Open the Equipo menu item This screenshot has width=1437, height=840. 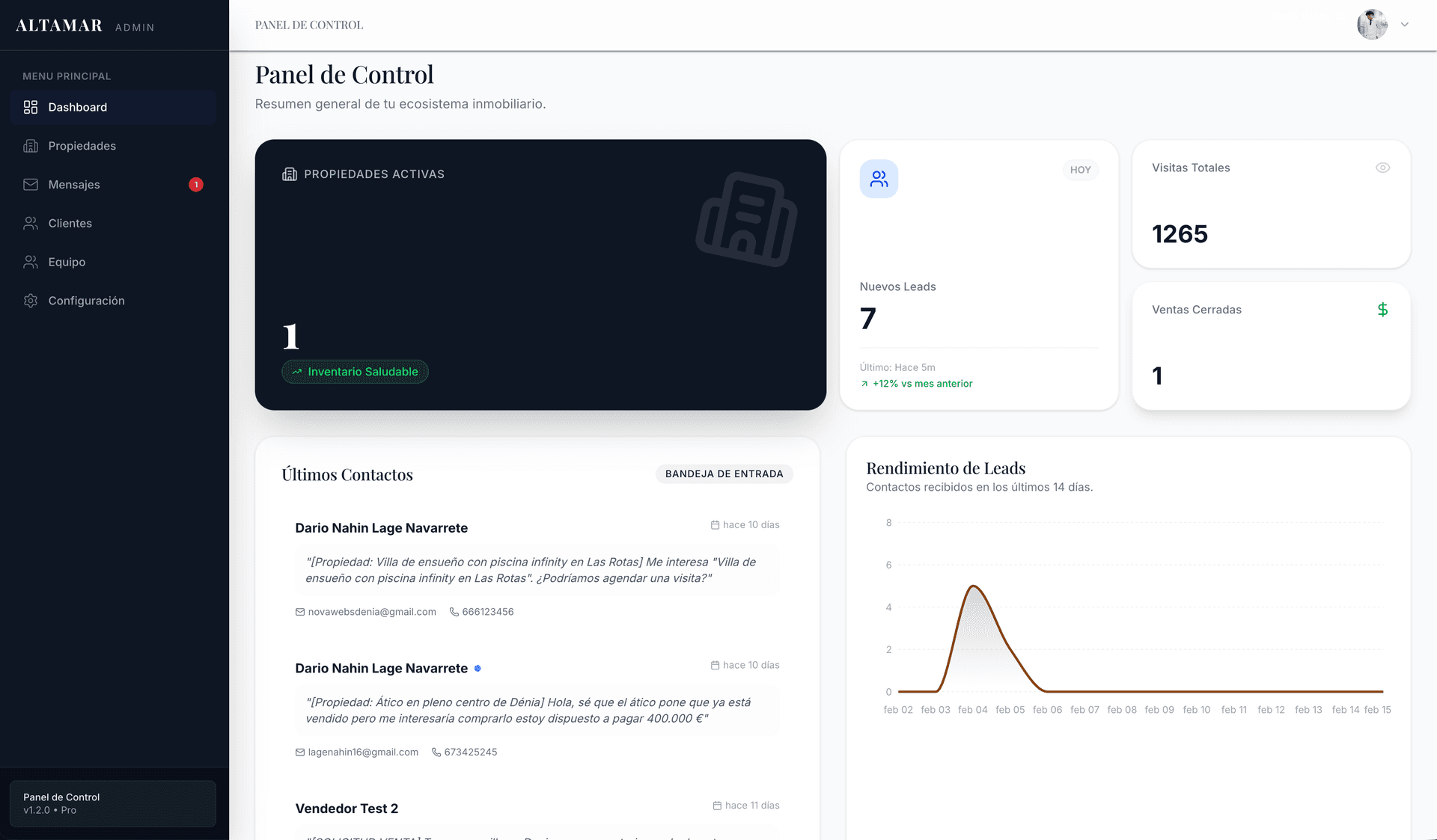click(67, 262)
